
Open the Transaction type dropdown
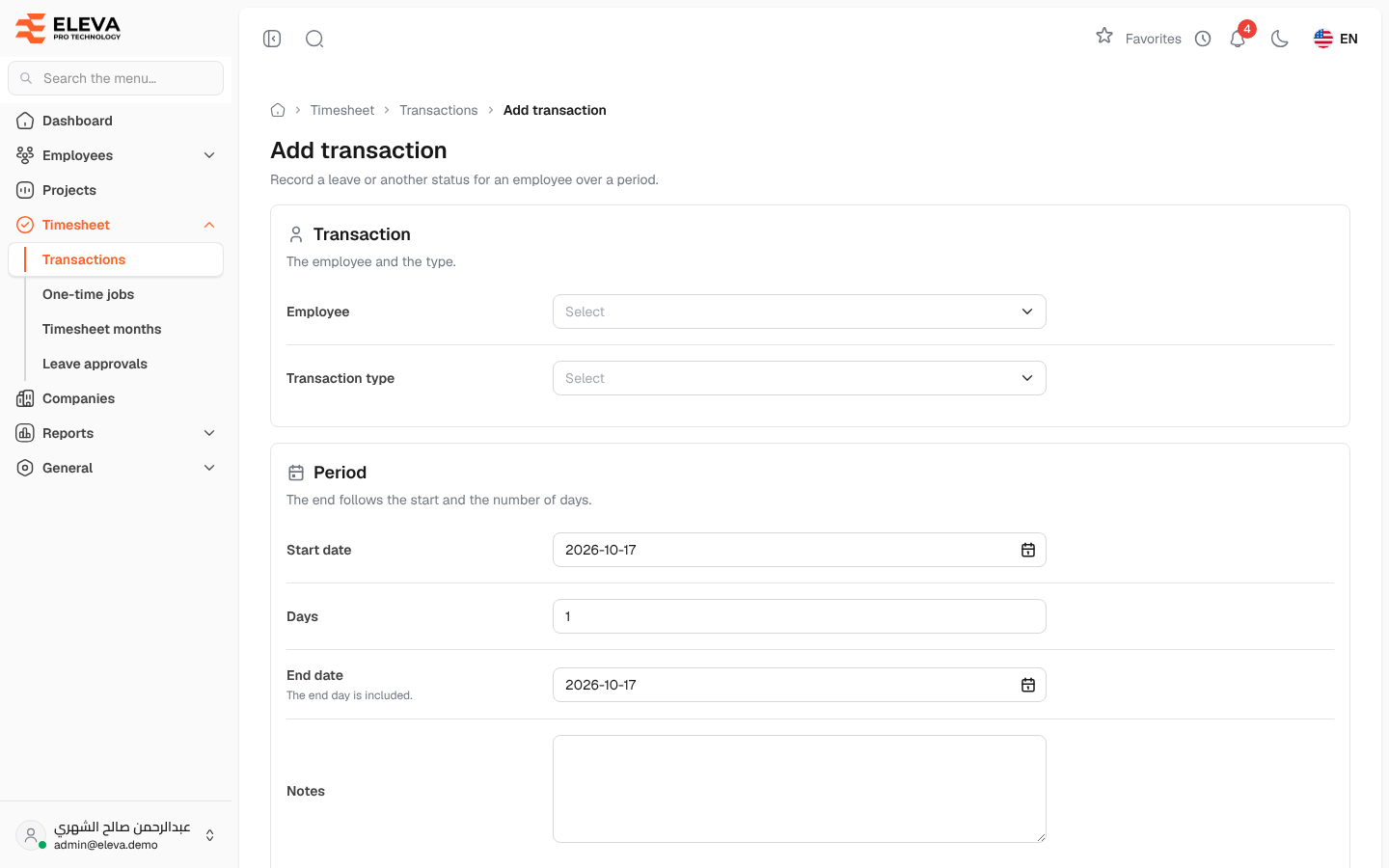pos(800,378)
